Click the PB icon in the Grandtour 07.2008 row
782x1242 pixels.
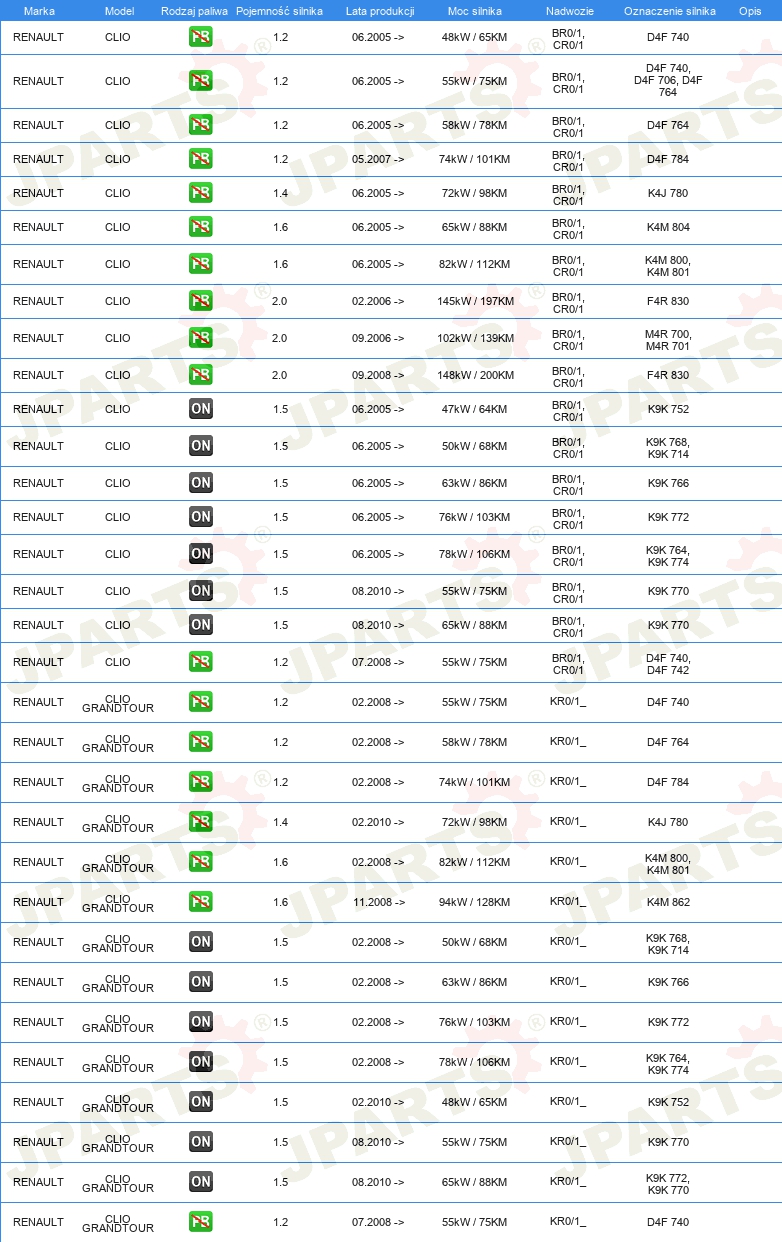point(201,1222)
